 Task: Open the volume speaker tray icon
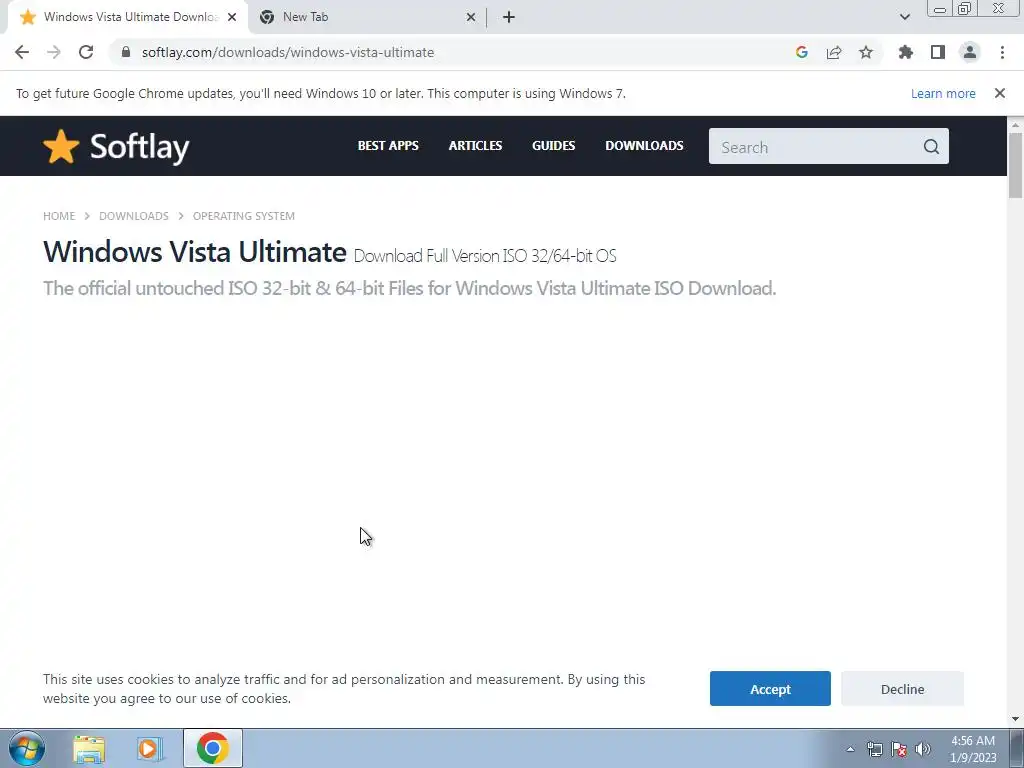[923, 749]
